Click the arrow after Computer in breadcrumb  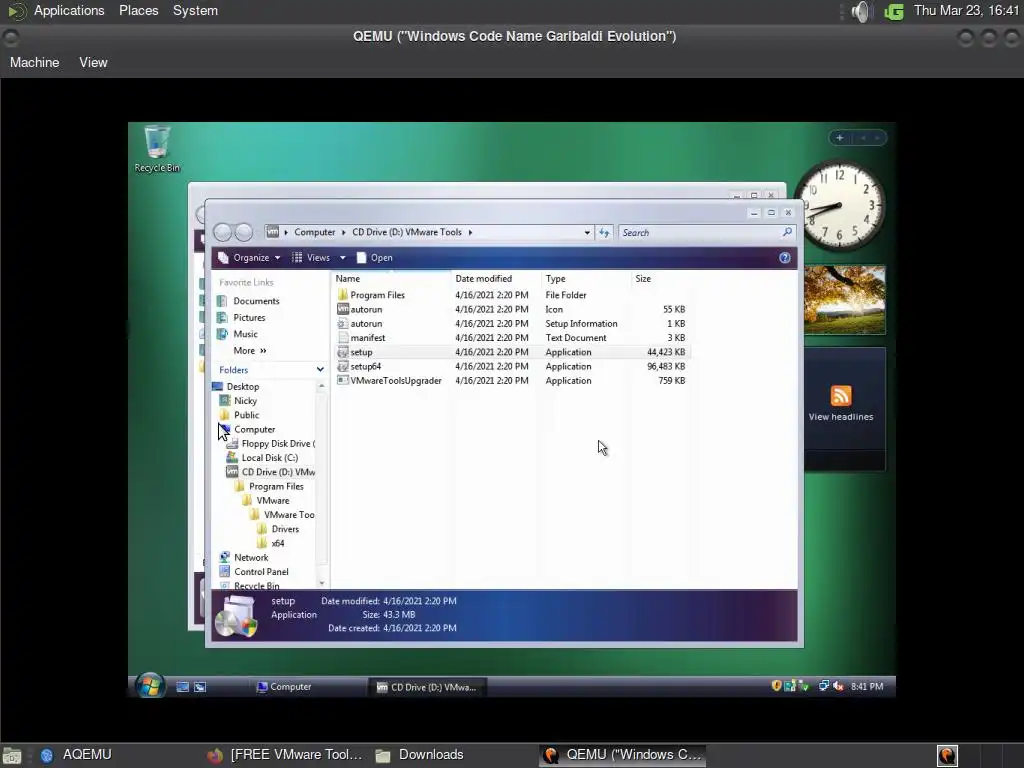coord(344,232)
